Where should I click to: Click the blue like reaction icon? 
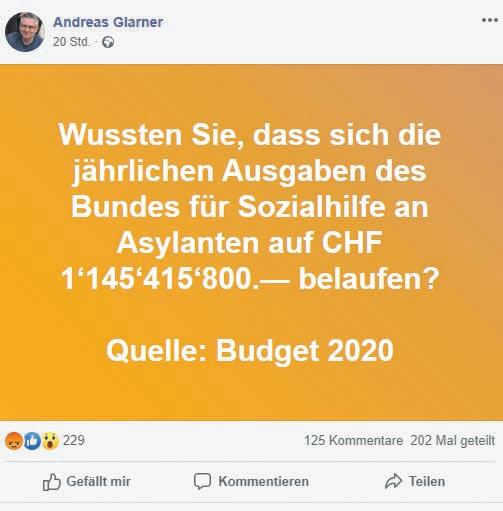tap(32, 441)
